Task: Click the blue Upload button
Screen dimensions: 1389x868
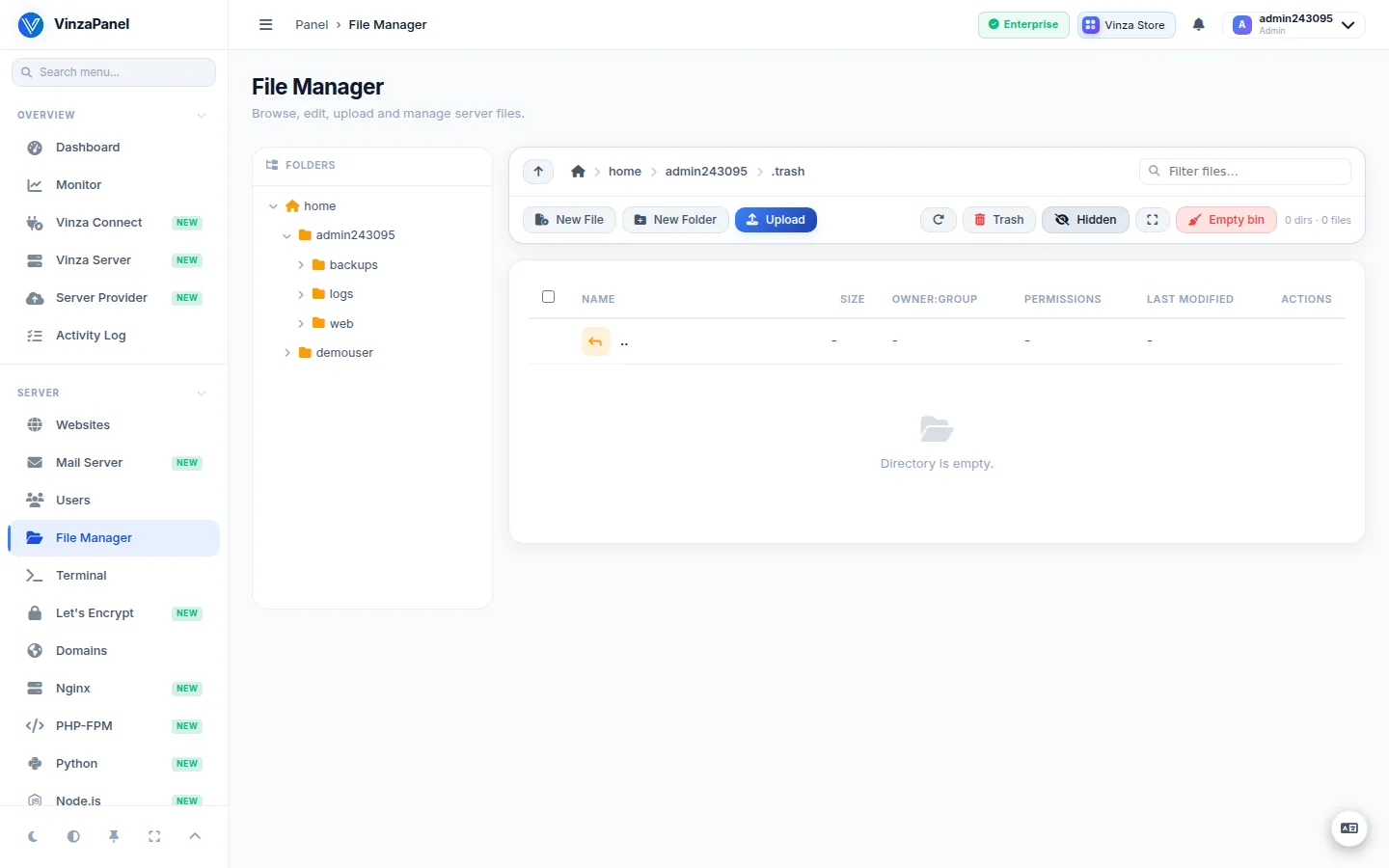Action: pos(776,220)
